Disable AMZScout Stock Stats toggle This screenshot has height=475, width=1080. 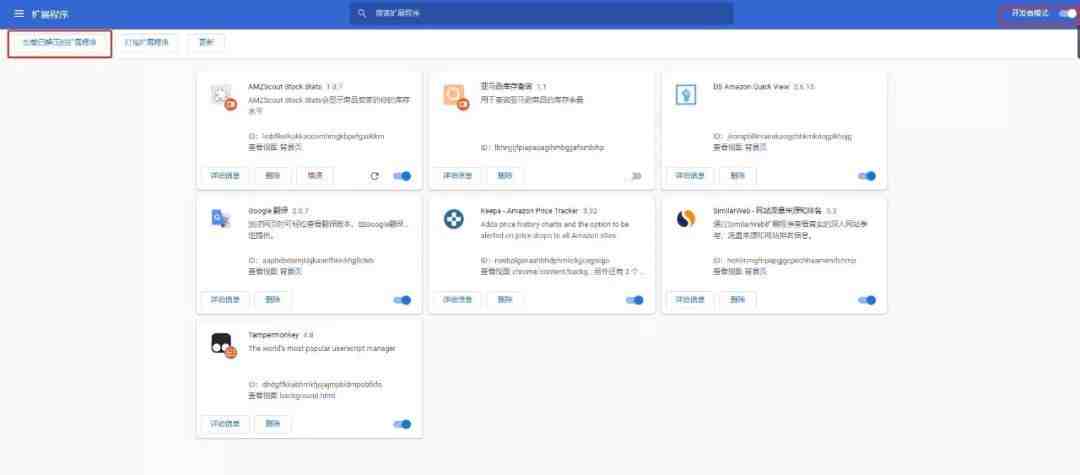coord(402,176)
